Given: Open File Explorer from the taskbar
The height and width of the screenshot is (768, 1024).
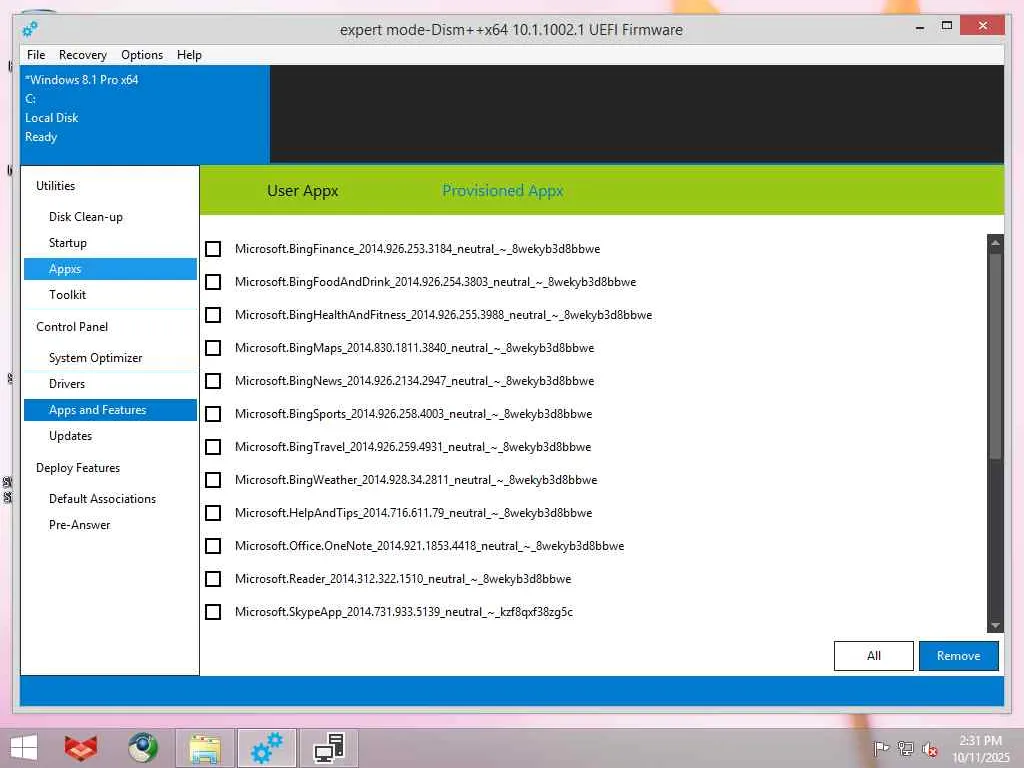Looking at the screenshot, I should (x=204, y=748).
